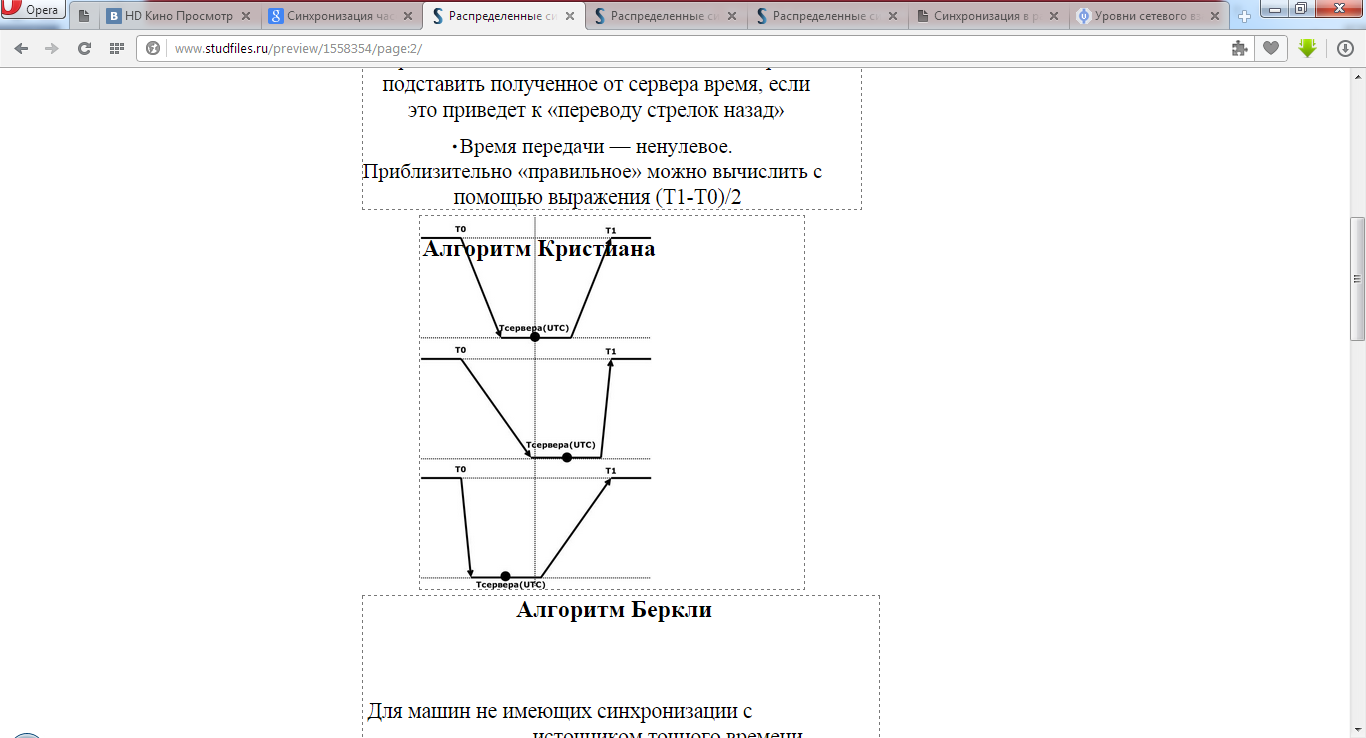This screenshot has height=738, width=1366.
Task: Click the vertical scrollbar thumb
Action: click(x=1357, y=279)
